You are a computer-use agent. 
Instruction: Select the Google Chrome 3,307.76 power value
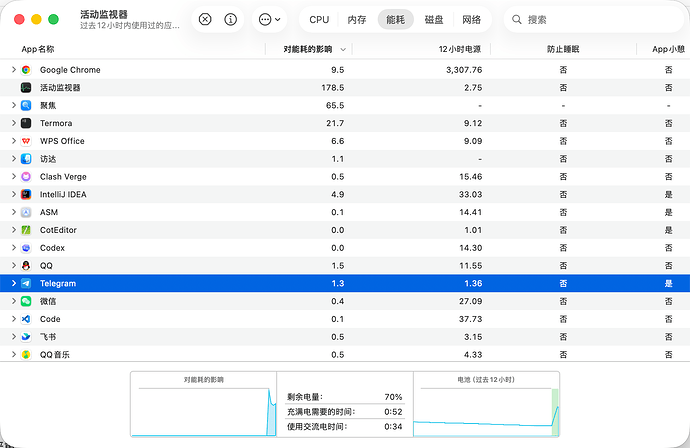(x=464, y=70)
